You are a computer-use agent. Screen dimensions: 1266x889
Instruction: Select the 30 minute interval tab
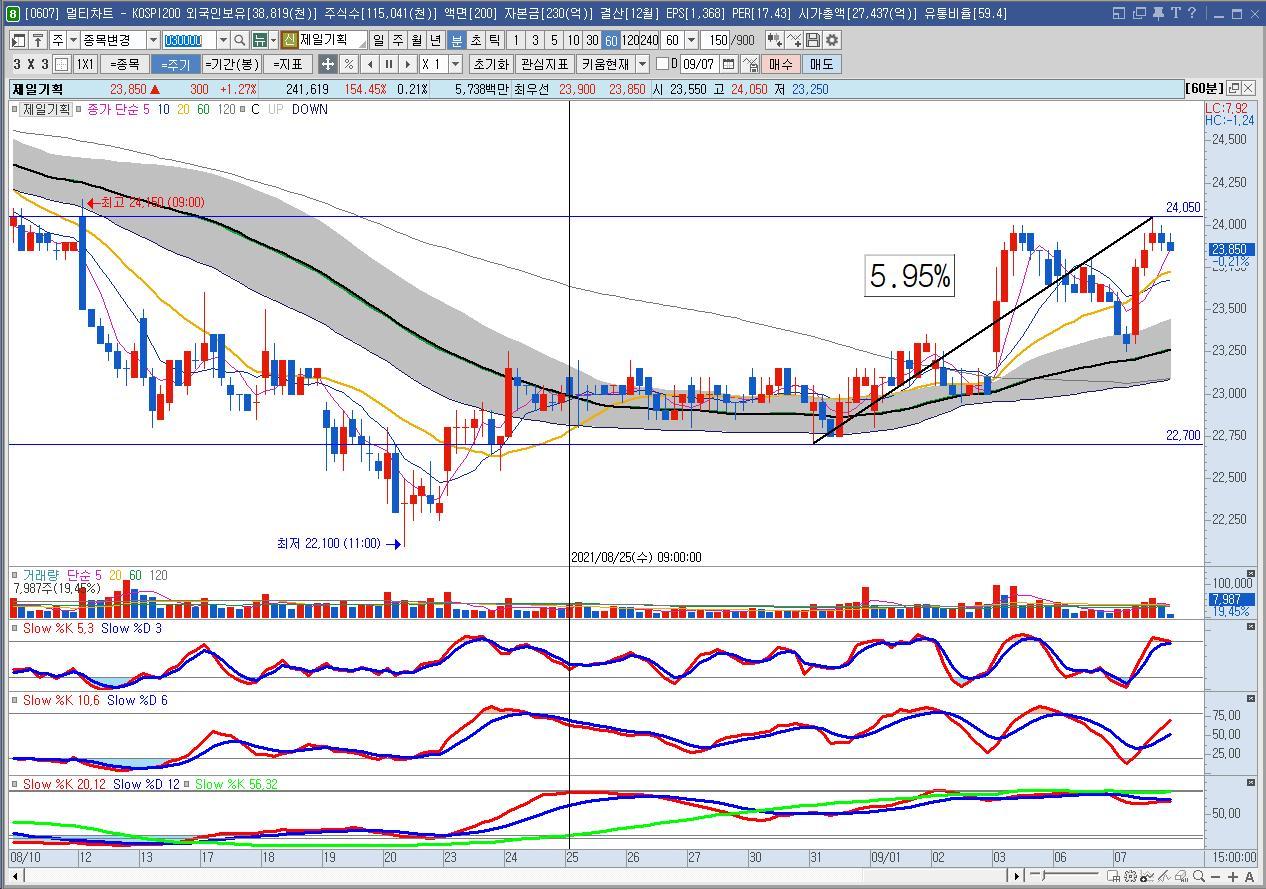click(592, 40)
